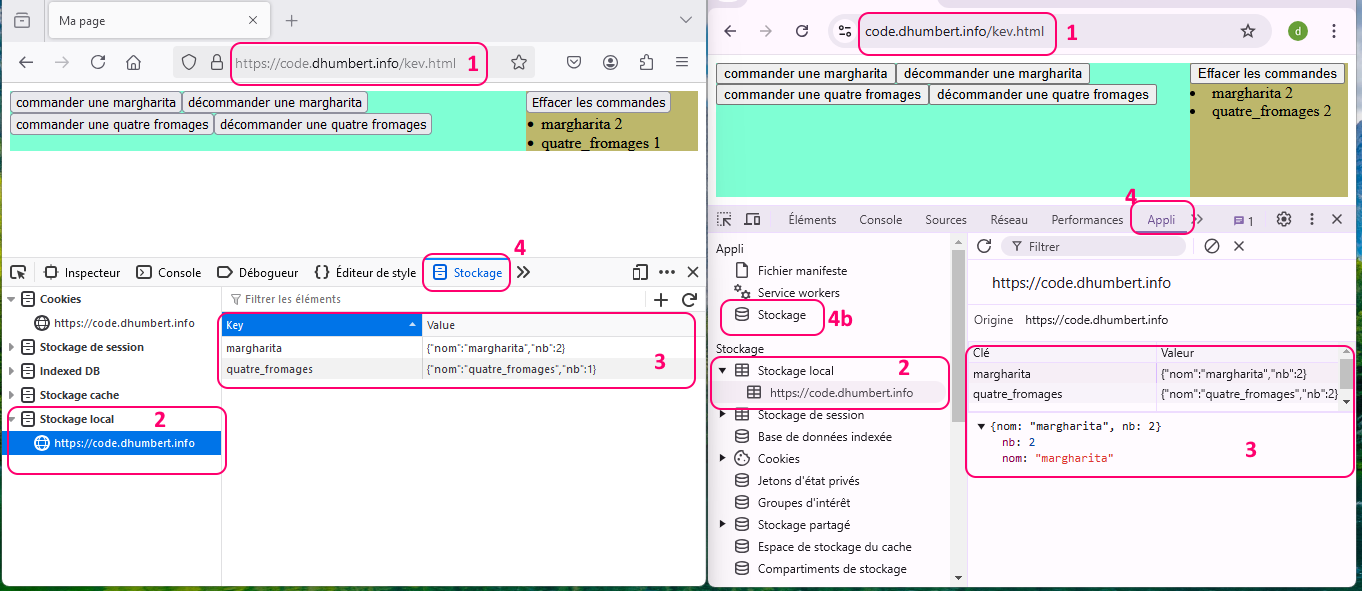Refresh the Chrome storage table view
This screenshot has height=591, width=1362.
click(984, 246)
